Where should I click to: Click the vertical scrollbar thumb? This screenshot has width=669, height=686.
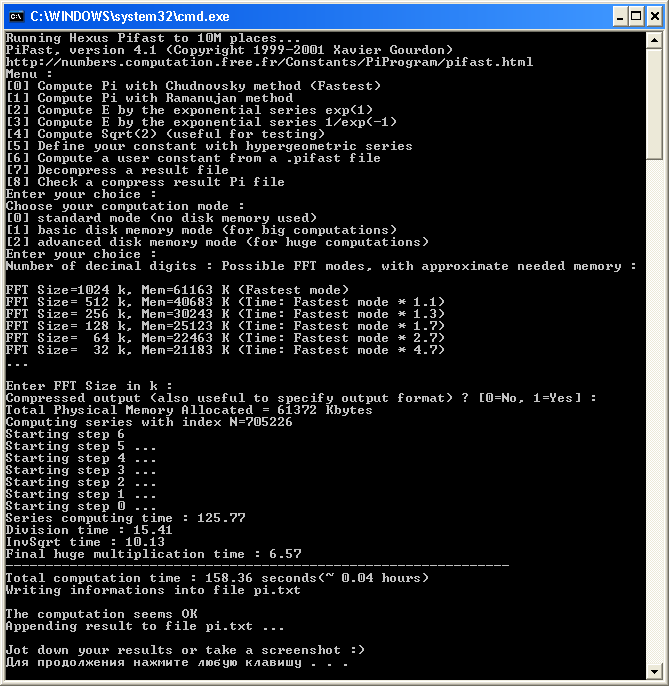pyautogui.click(x=654, y=104)
